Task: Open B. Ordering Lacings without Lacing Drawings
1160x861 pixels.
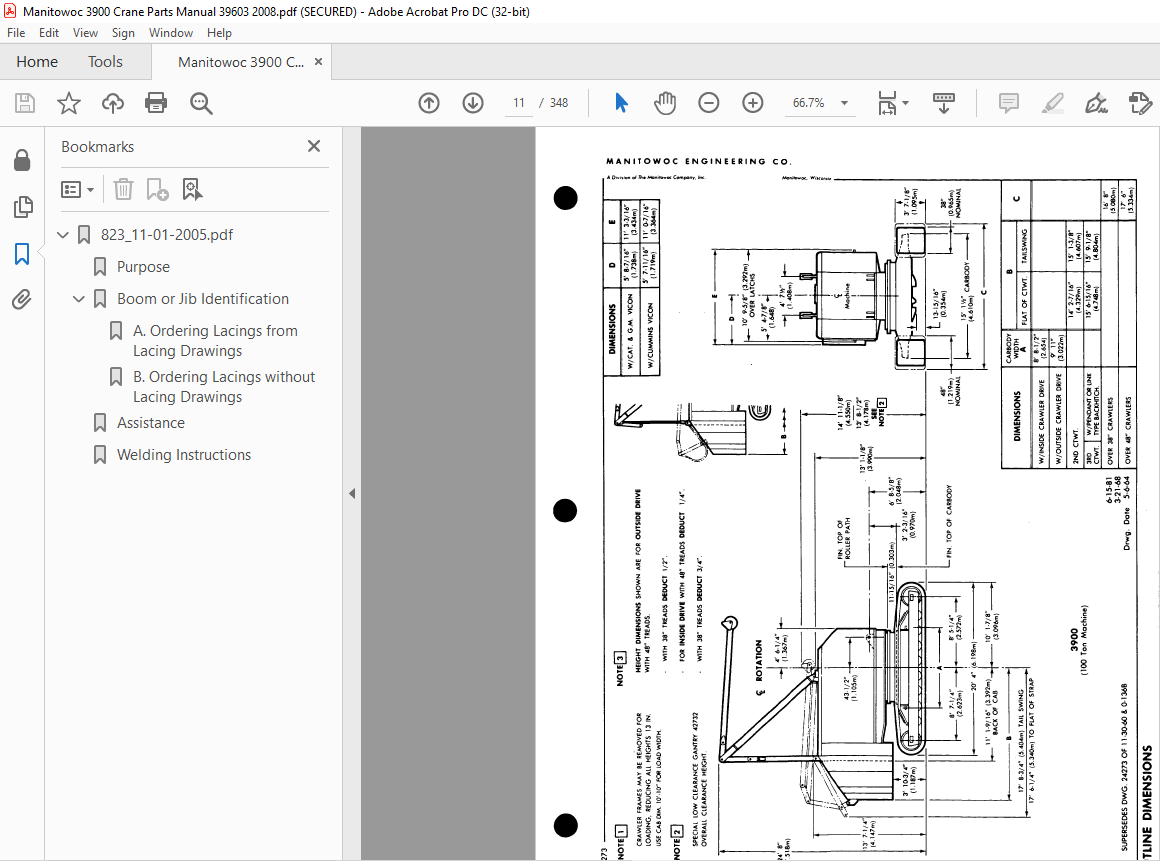Action: 224,387
